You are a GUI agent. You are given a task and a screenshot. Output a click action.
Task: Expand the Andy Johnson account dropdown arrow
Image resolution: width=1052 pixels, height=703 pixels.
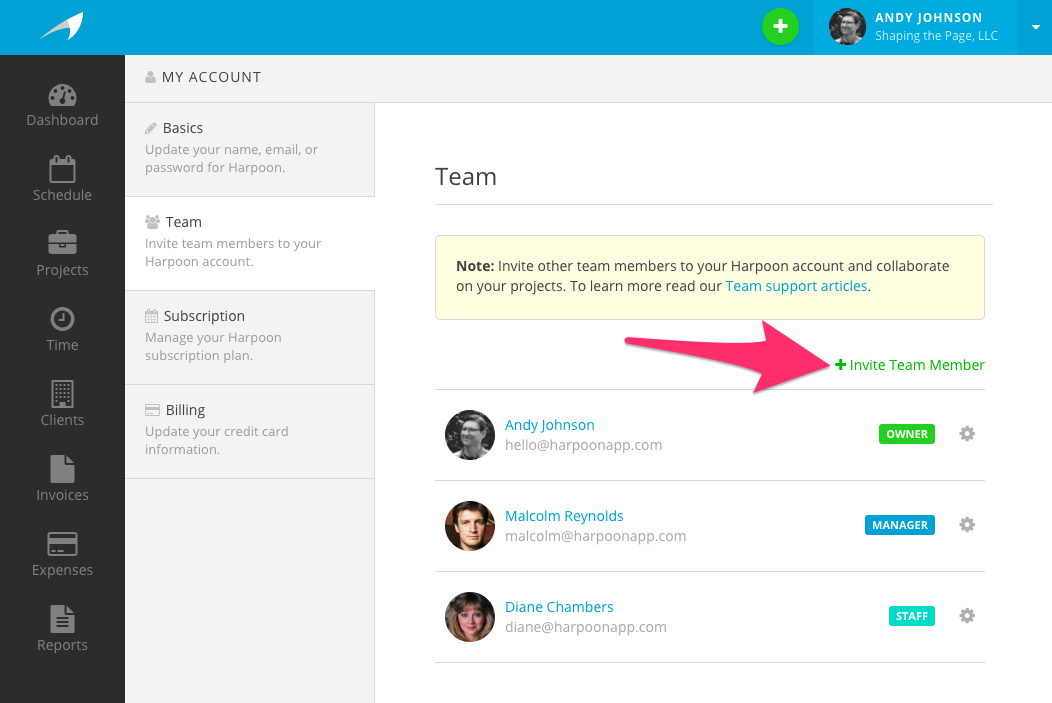tap(1035, 27)
